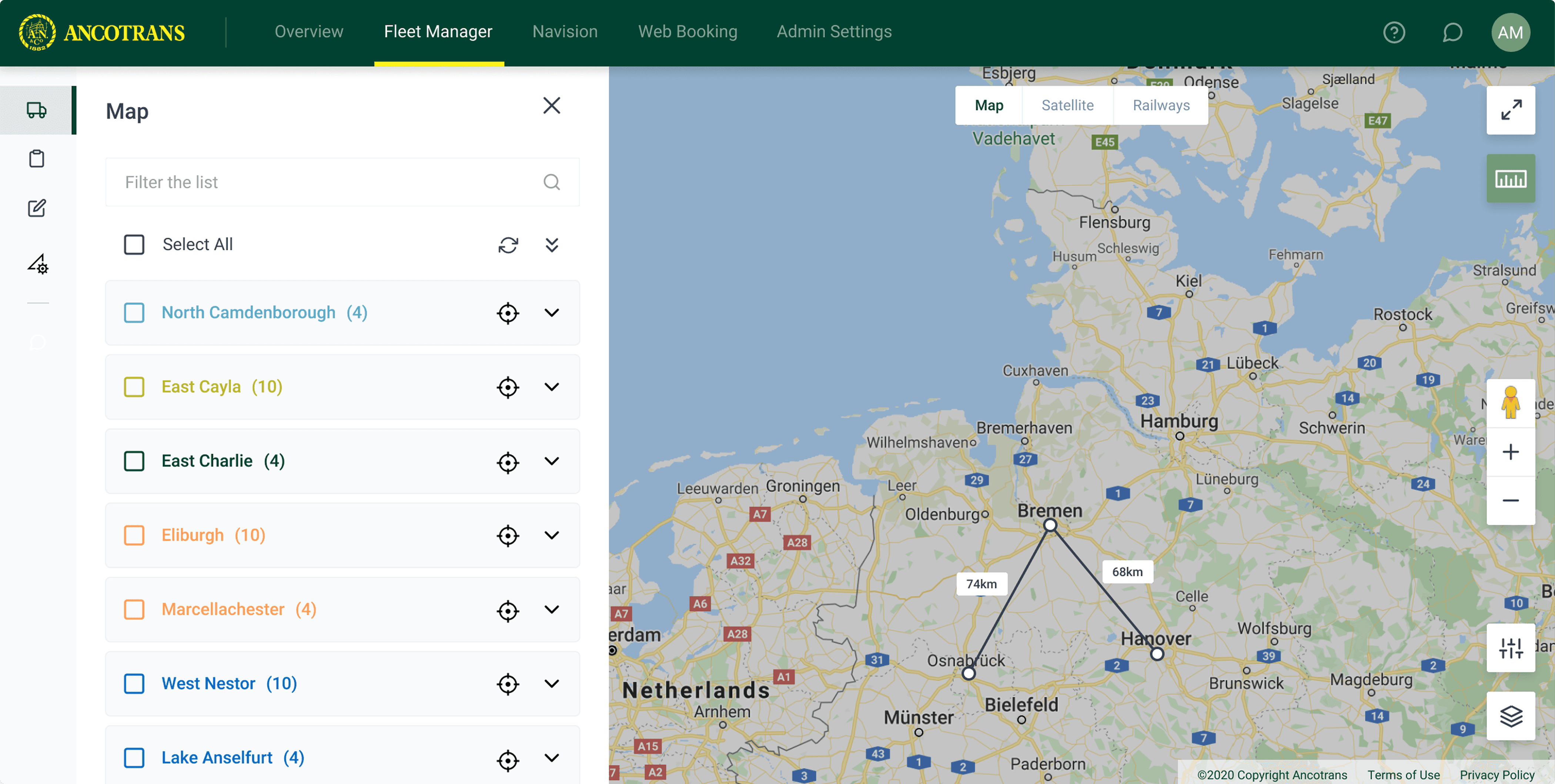Tick the North Camdenborough checkbox
Screen dimensions: 1555x784
pyautogui.click(x=134, y=313)
